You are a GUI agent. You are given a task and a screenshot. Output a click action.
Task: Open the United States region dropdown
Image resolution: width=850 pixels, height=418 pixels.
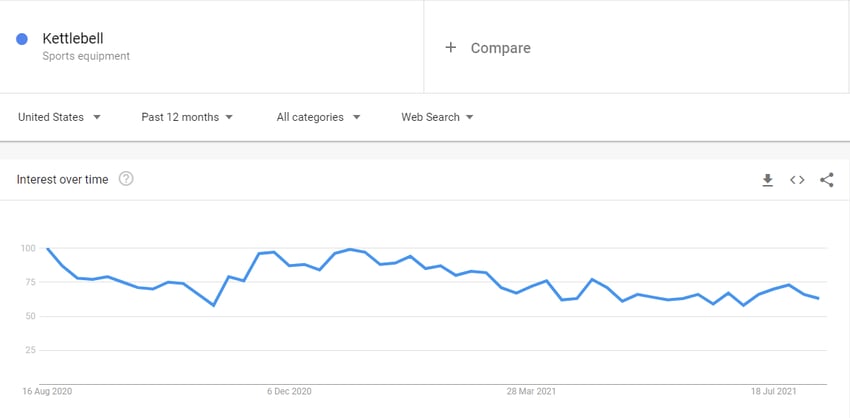[x=60, y=117]
